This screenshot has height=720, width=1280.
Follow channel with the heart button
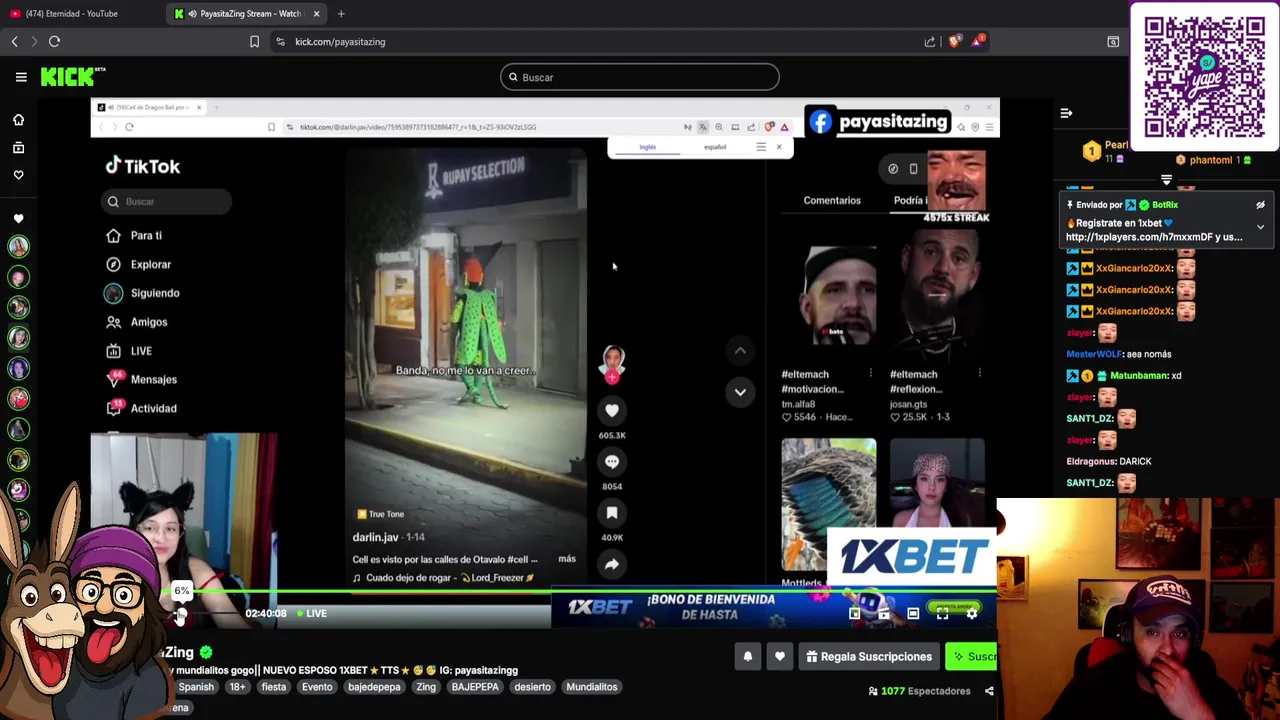[x=780, y=657]
